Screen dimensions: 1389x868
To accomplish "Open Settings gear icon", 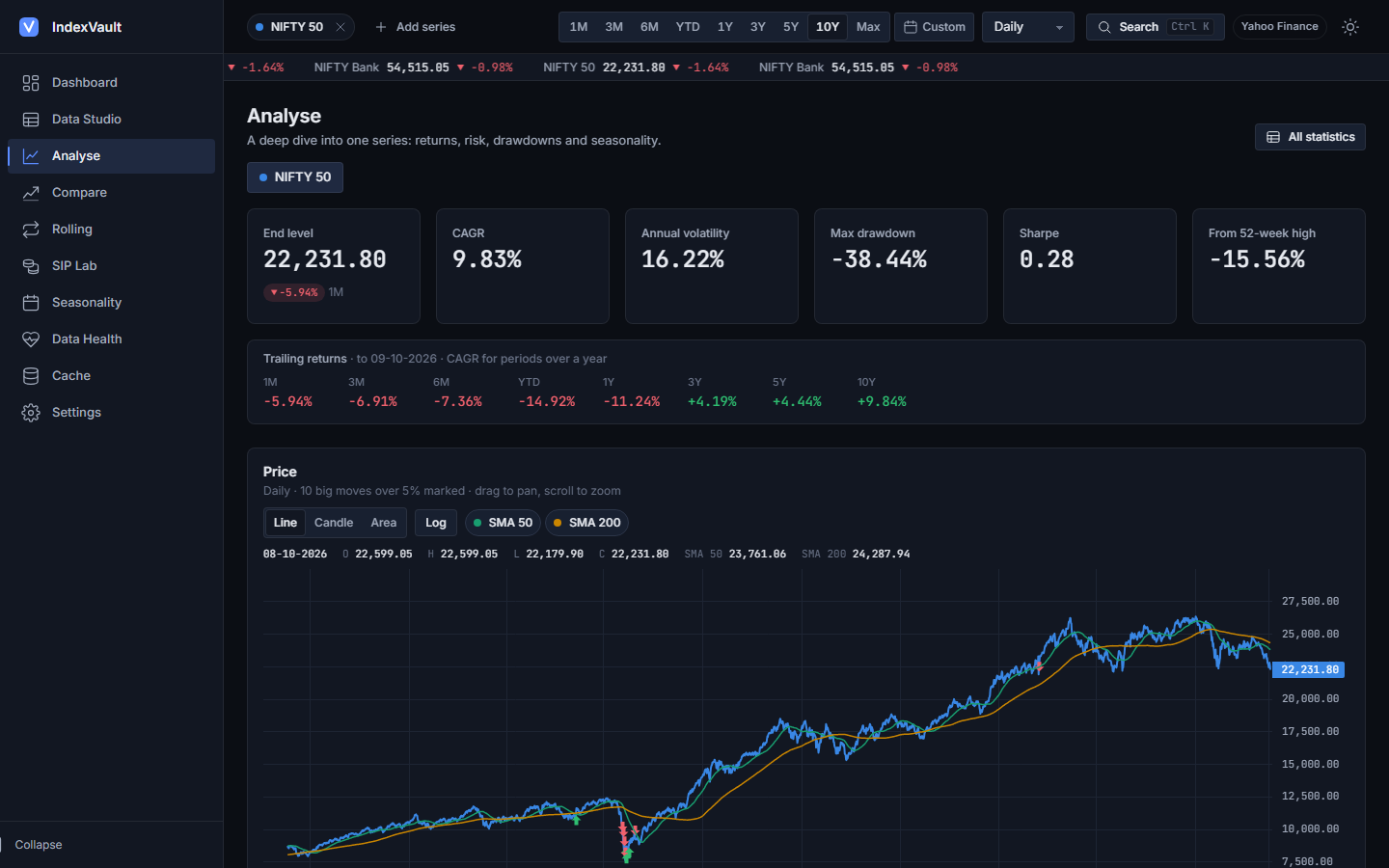I will pos(31,413).
